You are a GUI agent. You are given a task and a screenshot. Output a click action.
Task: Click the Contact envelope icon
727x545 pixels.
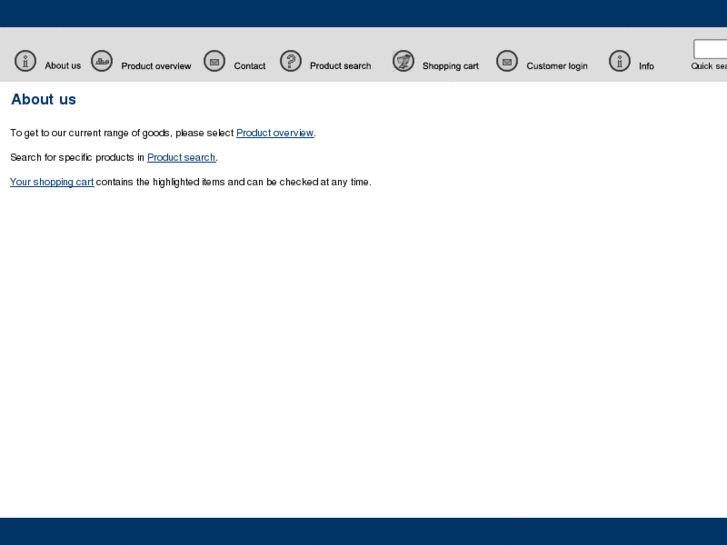tap(214, 61)
